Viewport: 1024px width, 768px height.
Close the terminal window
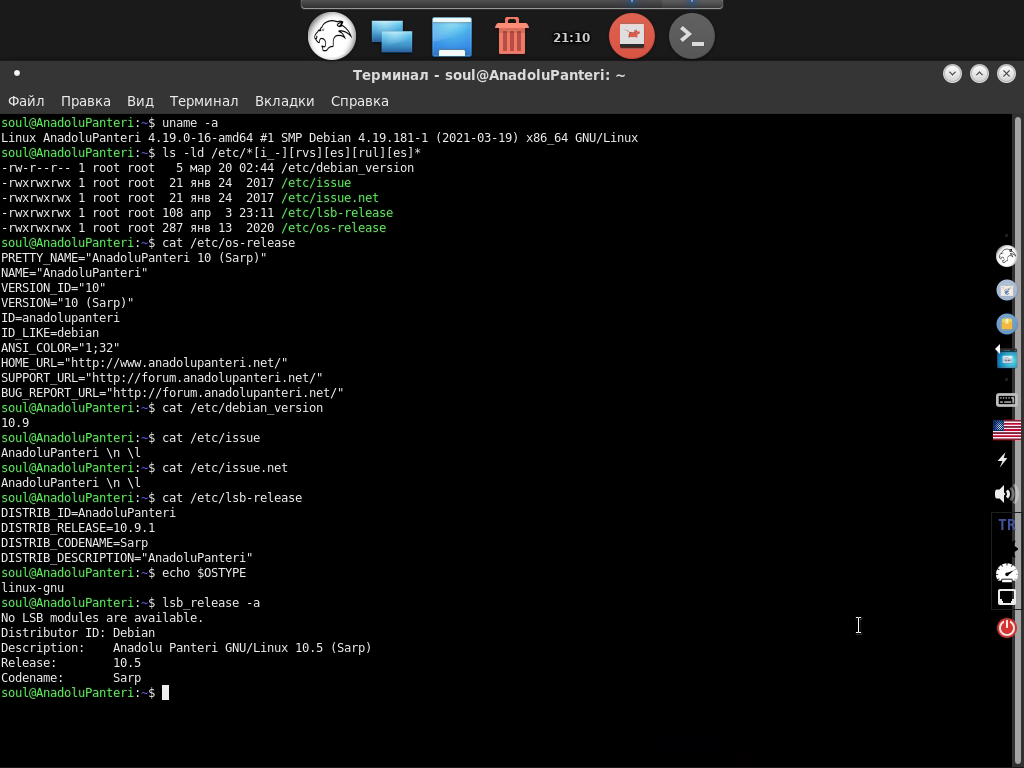(x=1006, y=74)
